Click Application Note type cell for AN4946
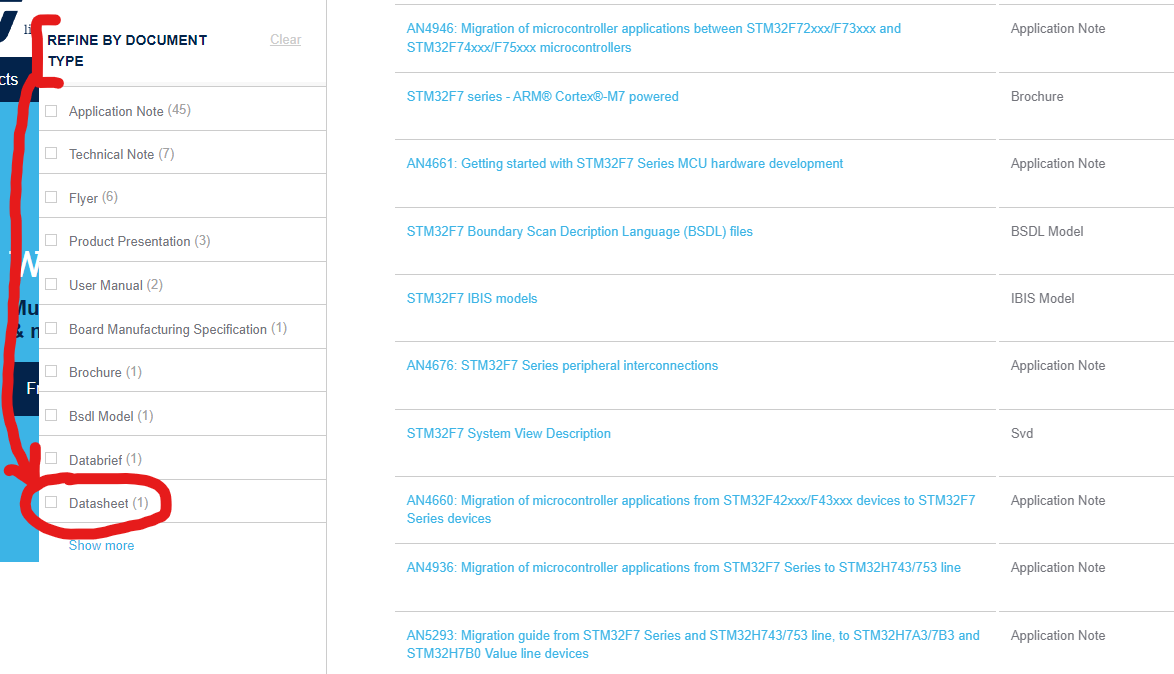This screenshot has height=674, width=1174. (1057, 28)
